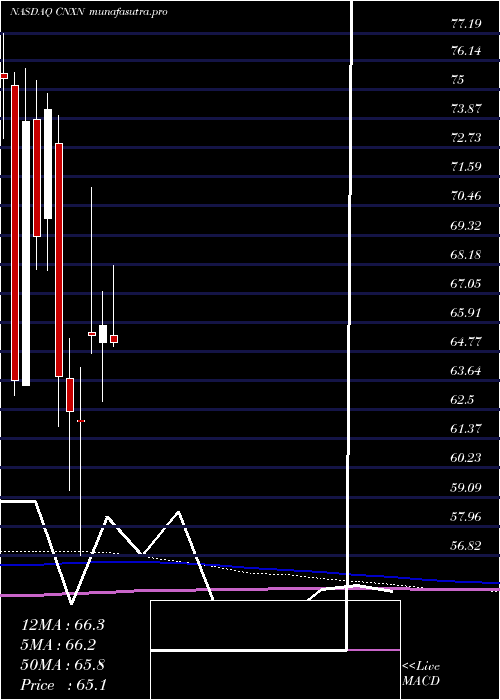Viewport: 500px width, 700px height.
Task: Click the 75 price axis label
Action: point(458,80)
